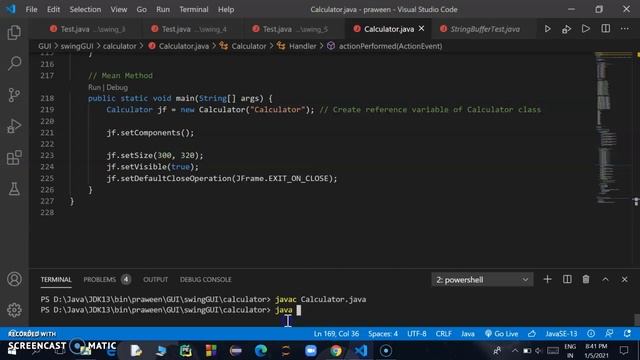This screenshot has height=360, width=640.
Task: Kill the terminal with trash icon
Action: click(x=586, y=280)
